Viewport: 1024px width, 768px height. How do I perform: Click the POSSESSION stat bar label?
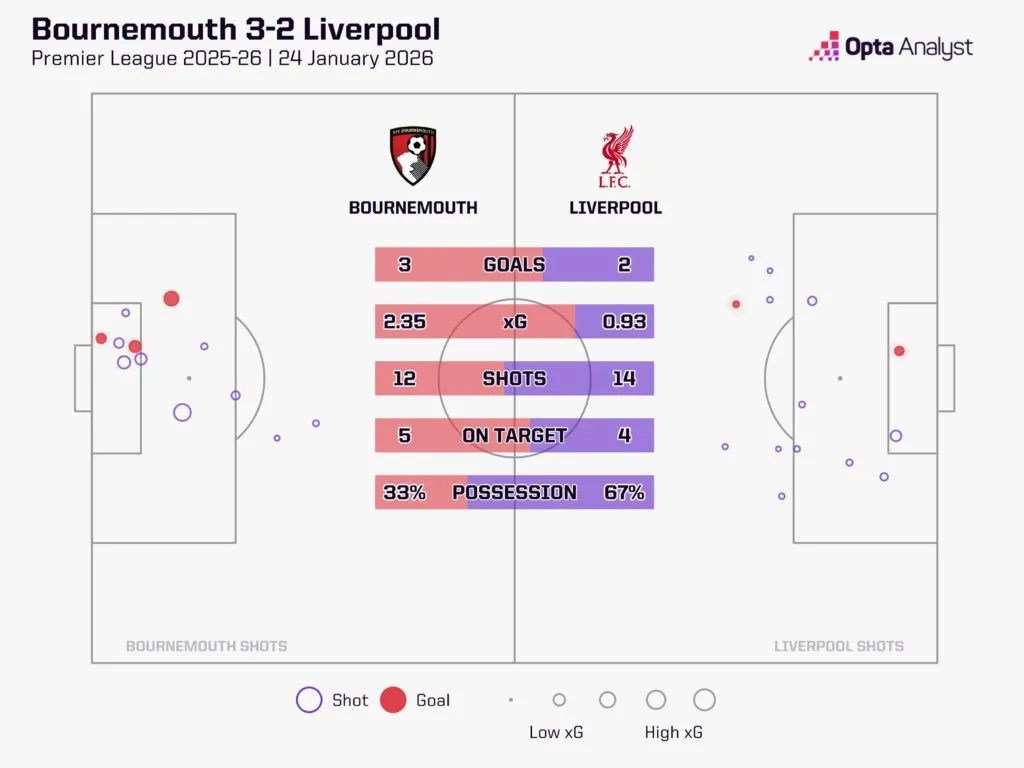pyautogui.click(x=514, y=493)
